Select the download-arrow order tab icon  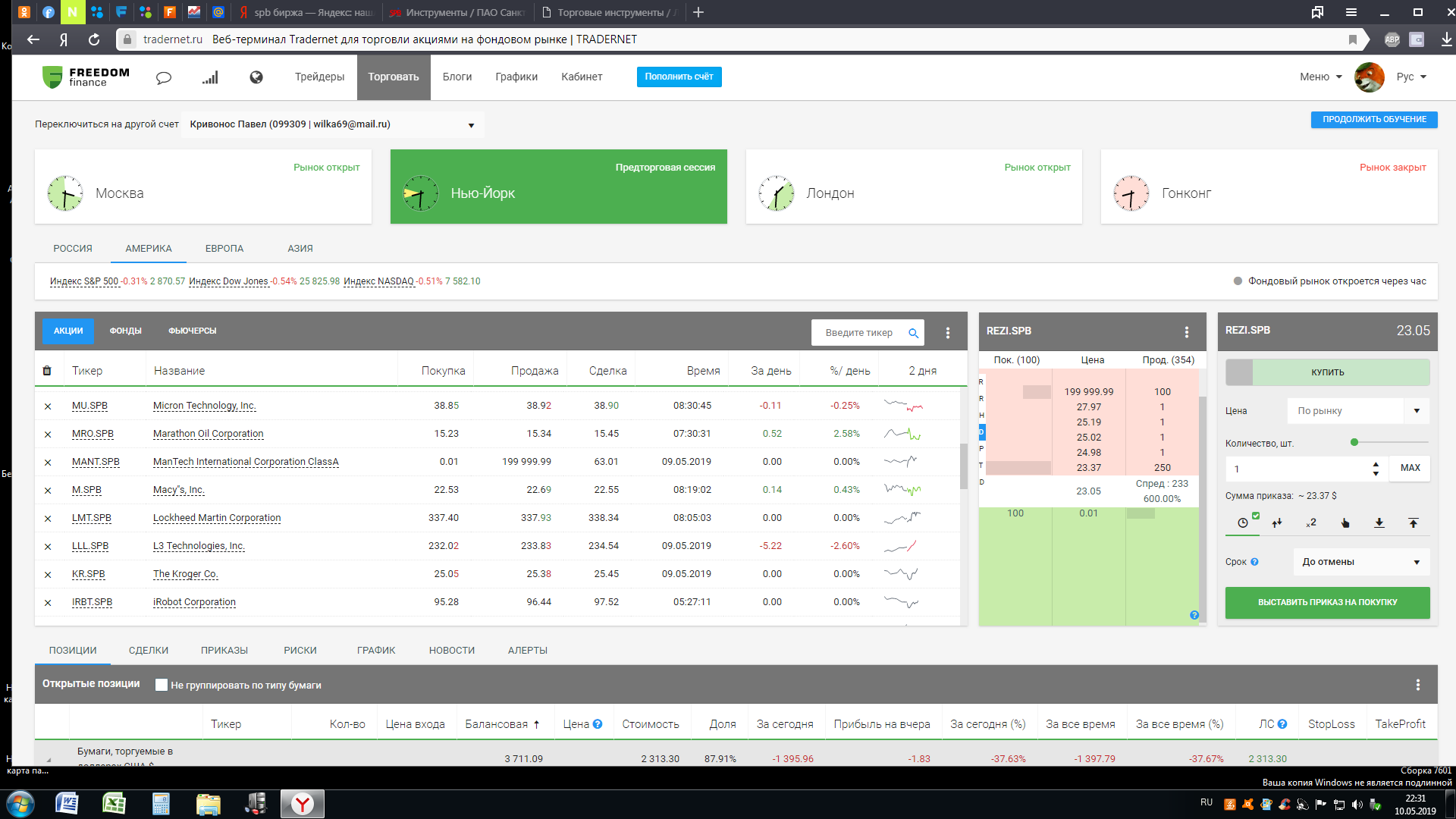(x=1379, y=522)
